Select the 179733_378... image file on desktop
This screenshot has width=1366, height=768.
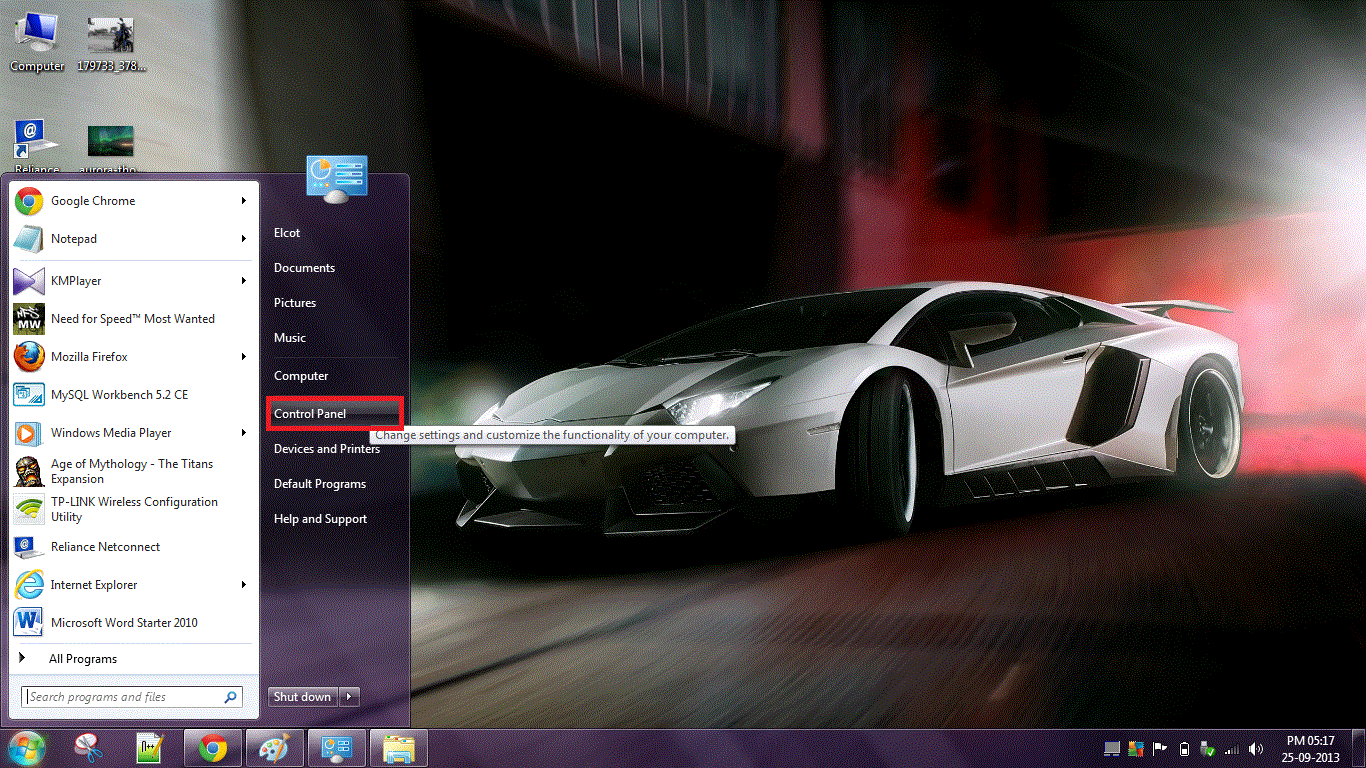coord(111,43)
